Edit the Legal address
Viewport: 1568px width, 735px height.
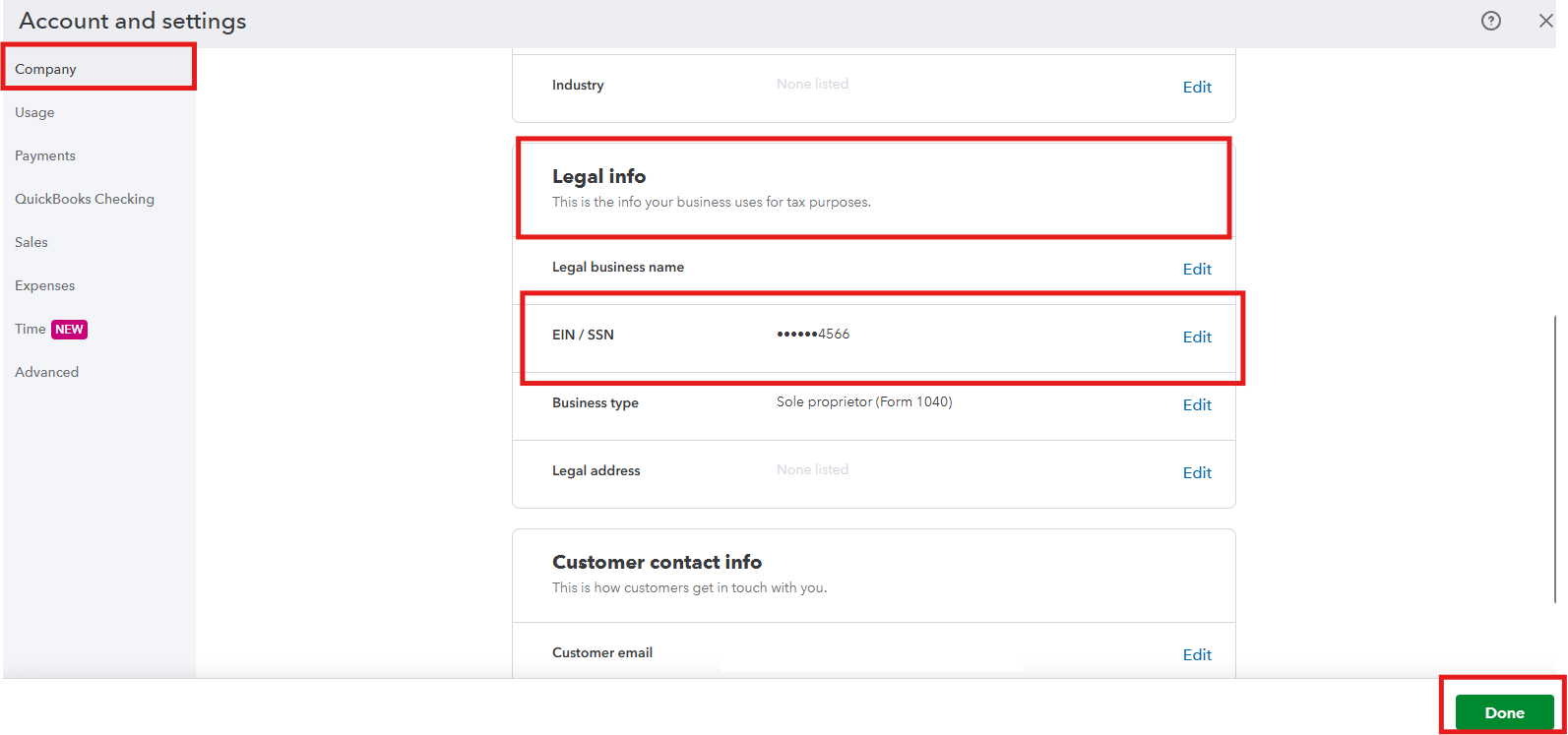coord(1197,472)
